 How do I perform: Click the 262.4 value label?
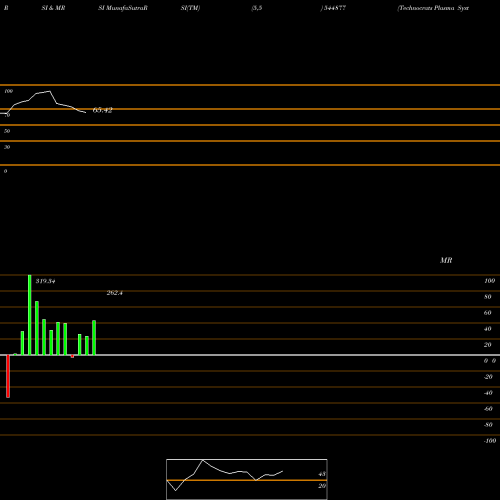point(115,293)
